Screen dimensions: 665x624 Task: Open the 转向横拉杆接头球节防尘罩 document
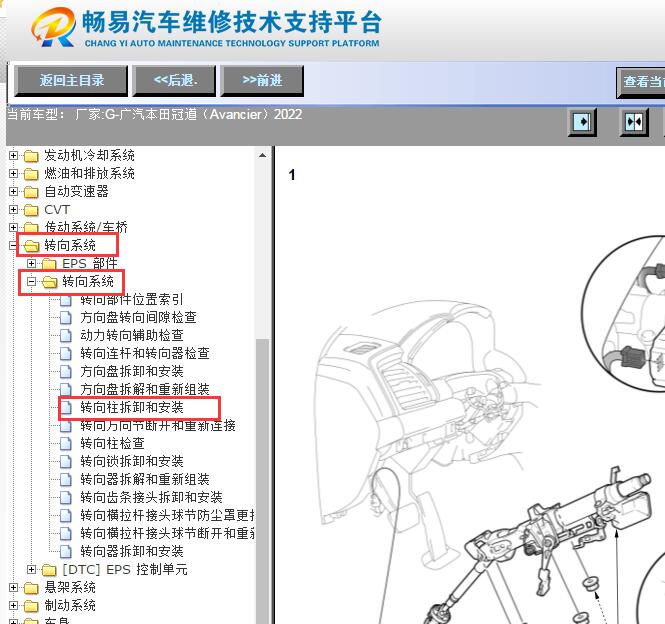(x=167, y=515)
